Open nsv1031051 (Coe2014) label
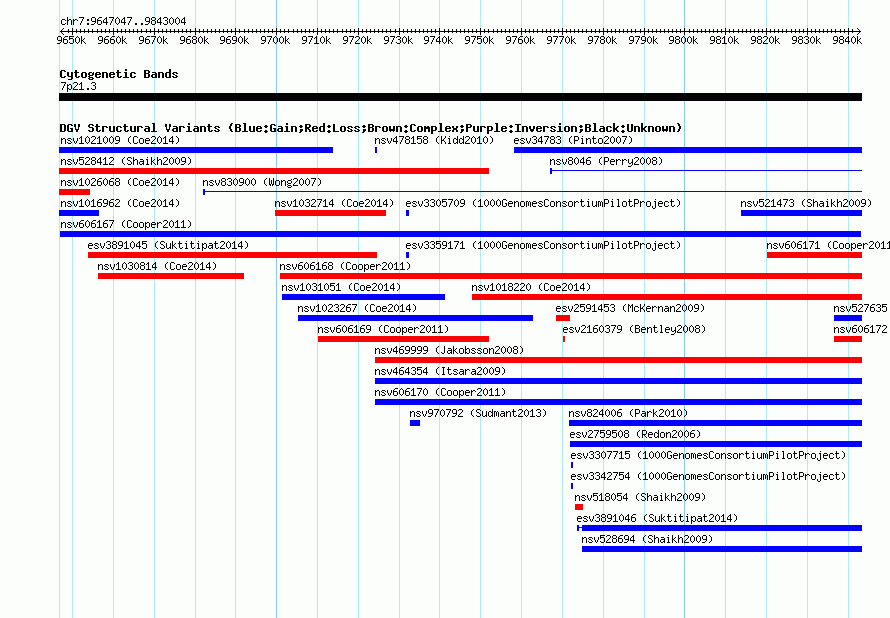The width and height of the screenshot is (890, 618). click(x=341, y=287)
